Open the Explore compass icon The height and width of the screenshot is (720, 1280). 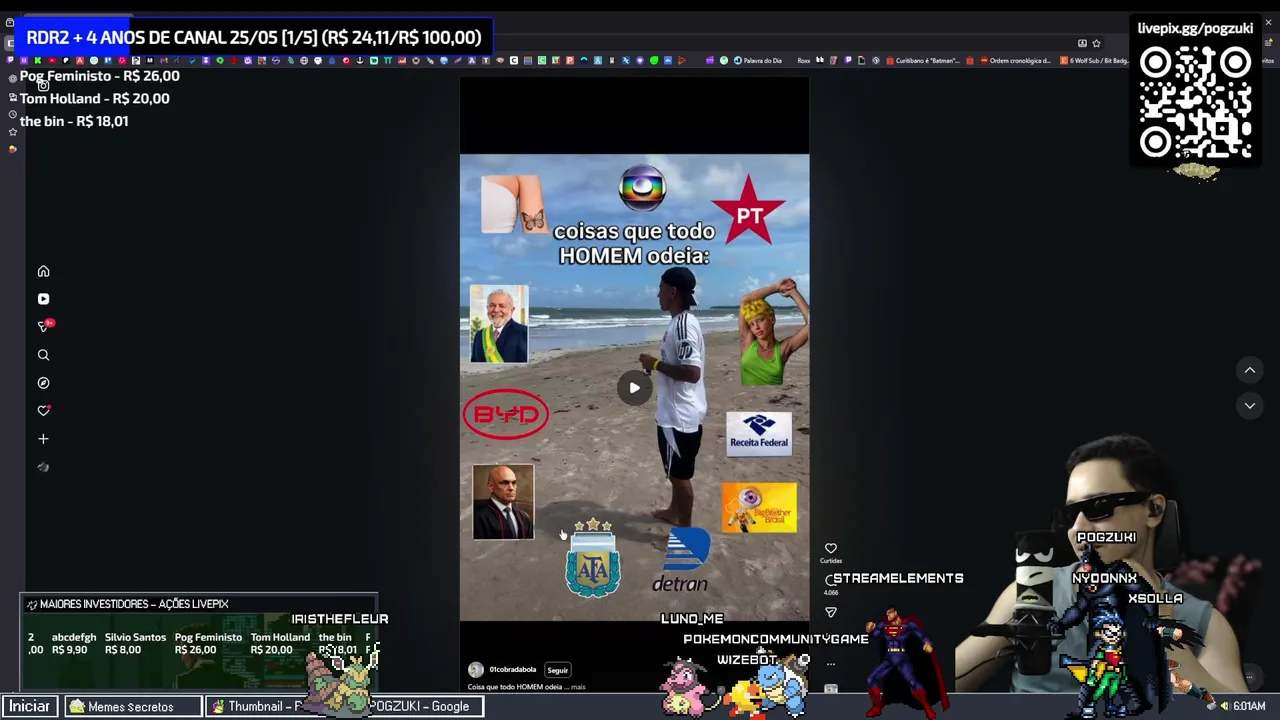click(43, 383)
